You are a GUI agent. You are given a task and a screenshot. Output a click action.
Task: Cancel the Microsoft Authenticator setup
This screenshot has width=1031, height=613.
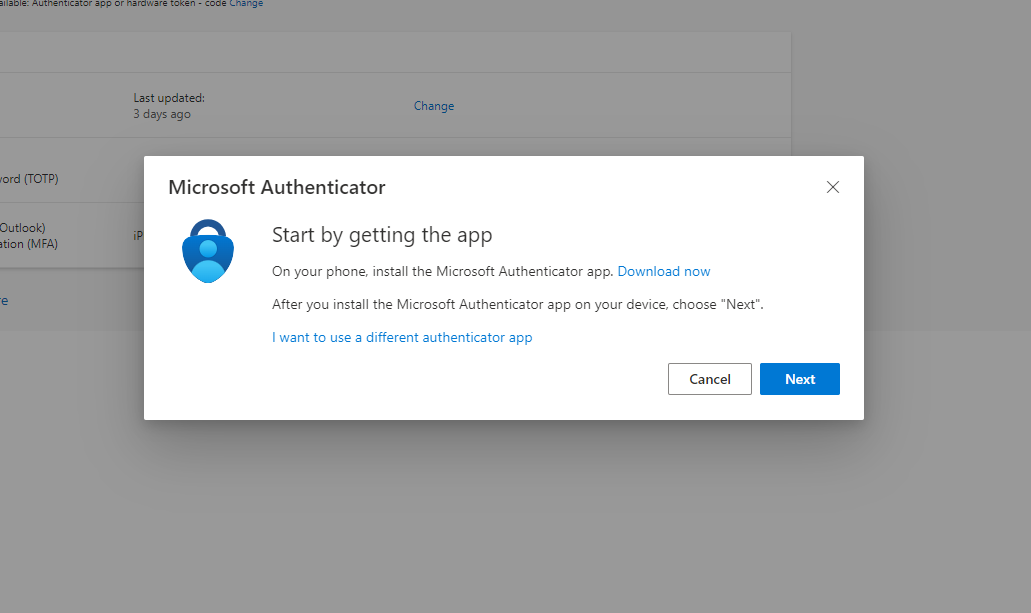click(709, 379)
